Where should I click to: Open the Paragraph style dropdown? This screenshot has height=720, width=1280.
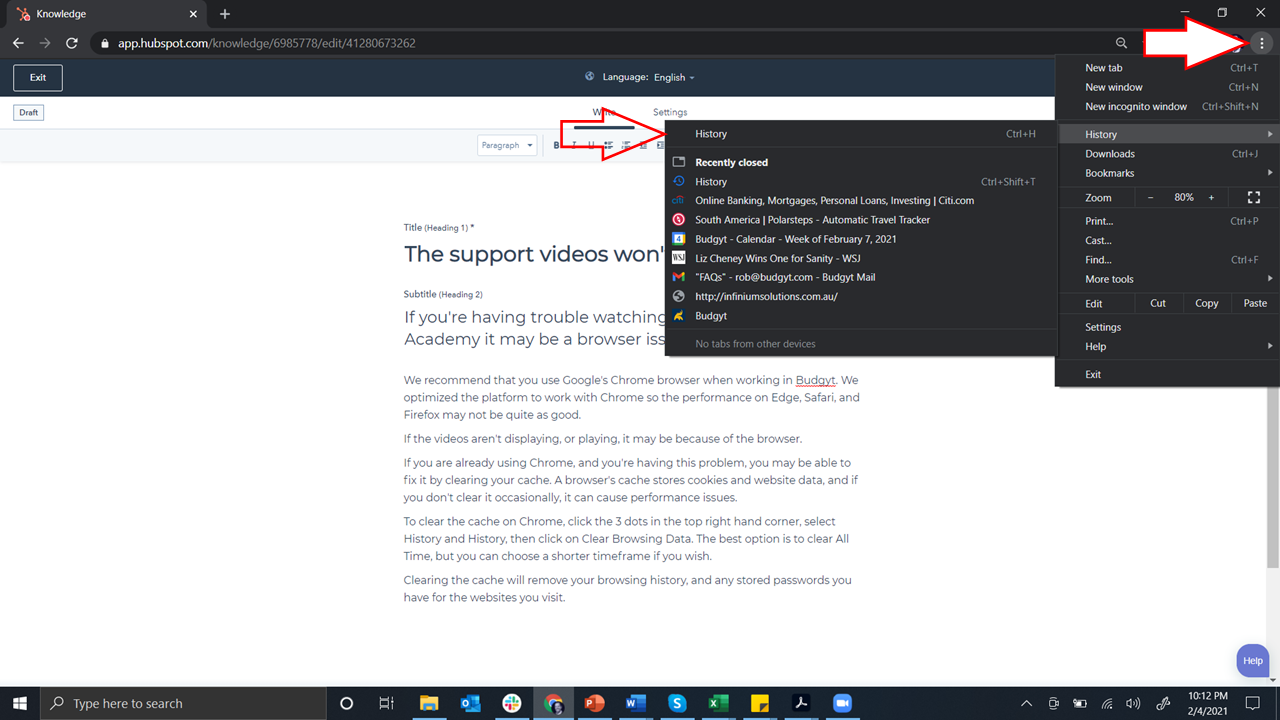point(508,145)
